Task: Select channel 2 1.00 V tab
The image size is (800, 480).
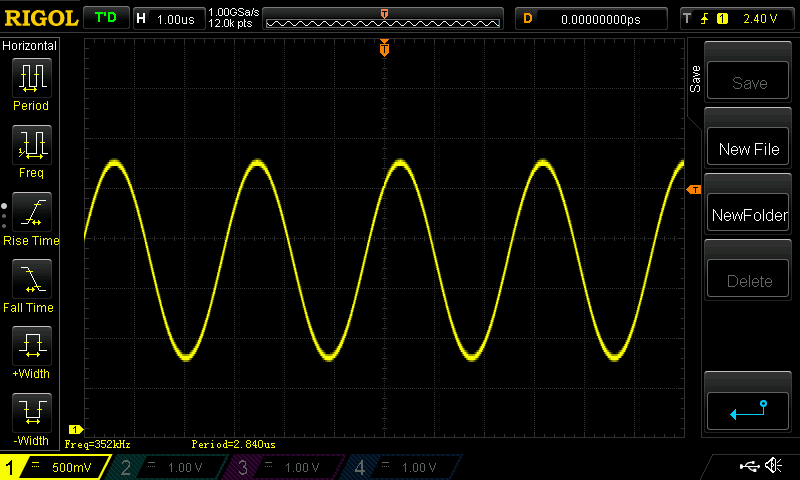Action: click(x=166, y=467)
